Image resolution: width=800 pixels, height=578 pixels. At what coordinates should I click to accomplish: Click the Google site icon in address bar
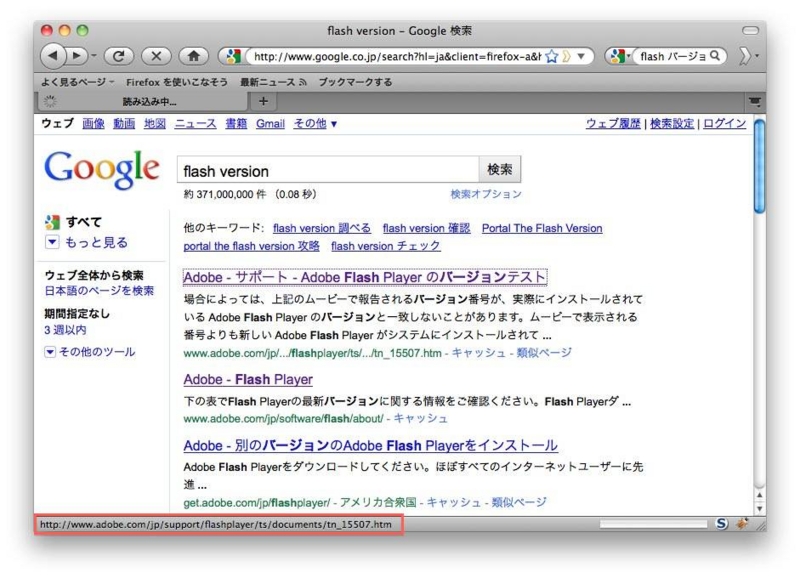[x=233, y=56]
